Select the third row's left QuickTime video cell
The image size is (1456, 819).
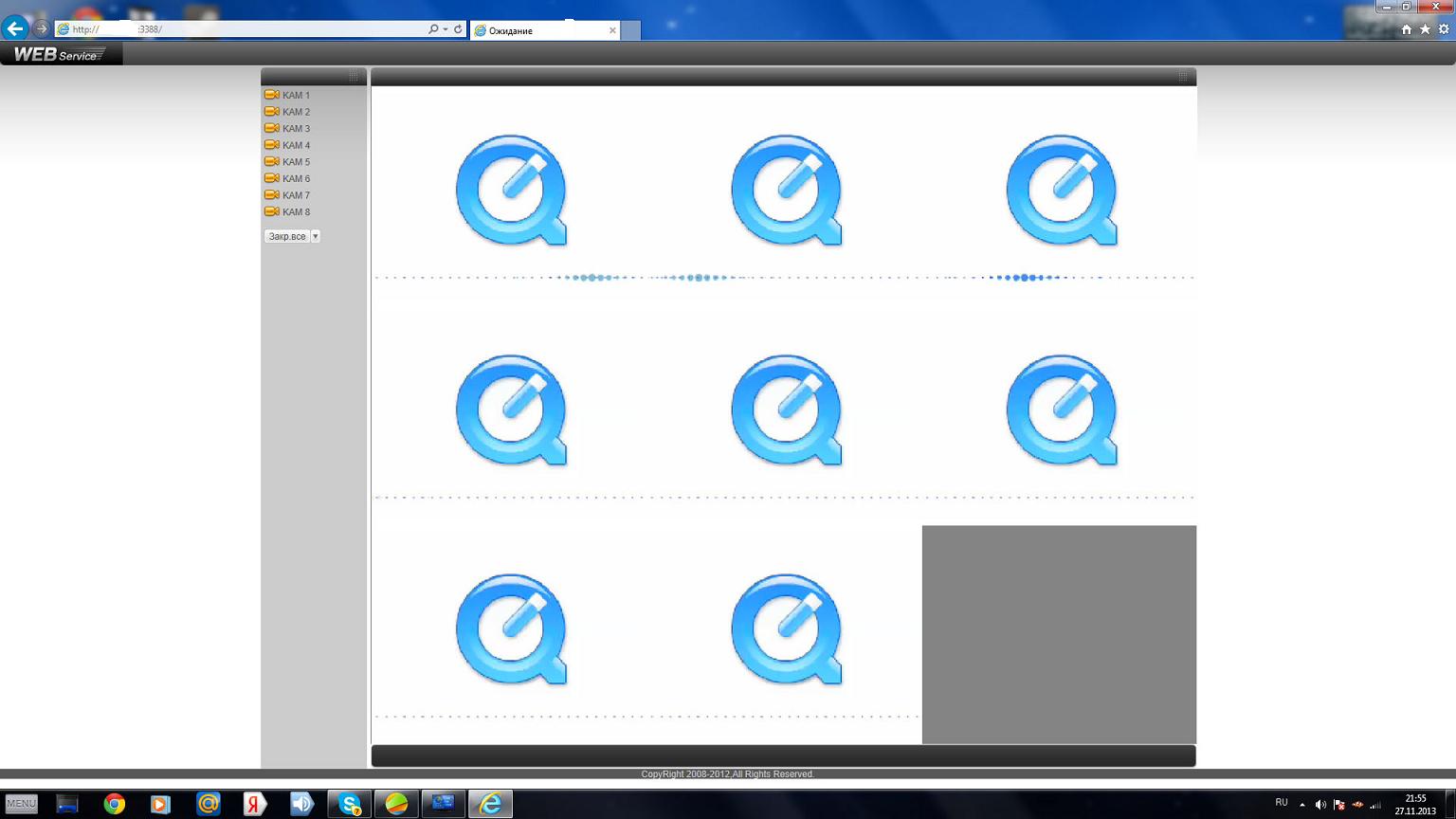pos(509,635)
